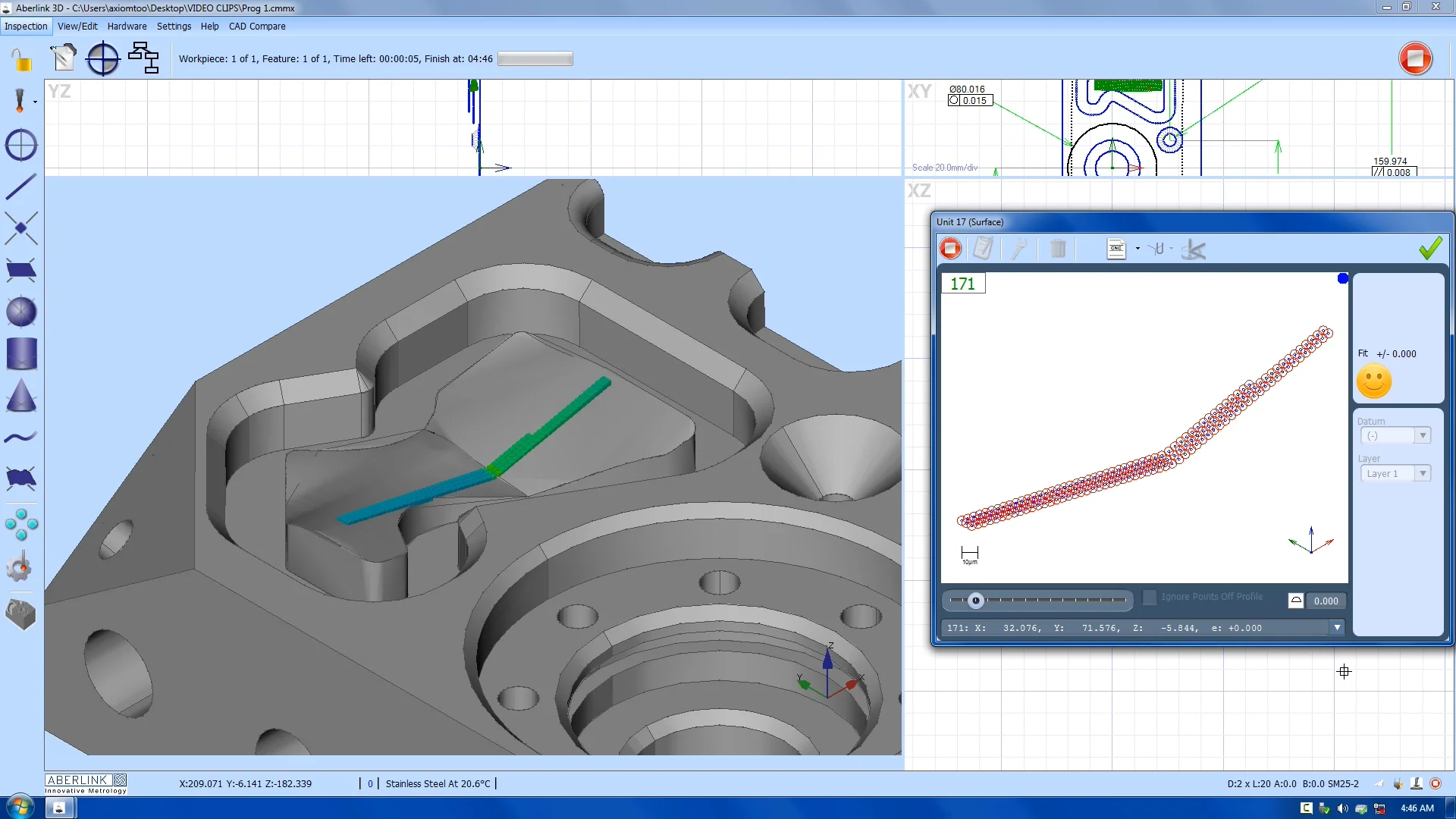This screenshot has width=1456, height=819.
Task: Open the CNC program icon in Unit 17 dialog
Action: tap(1116, 249)
